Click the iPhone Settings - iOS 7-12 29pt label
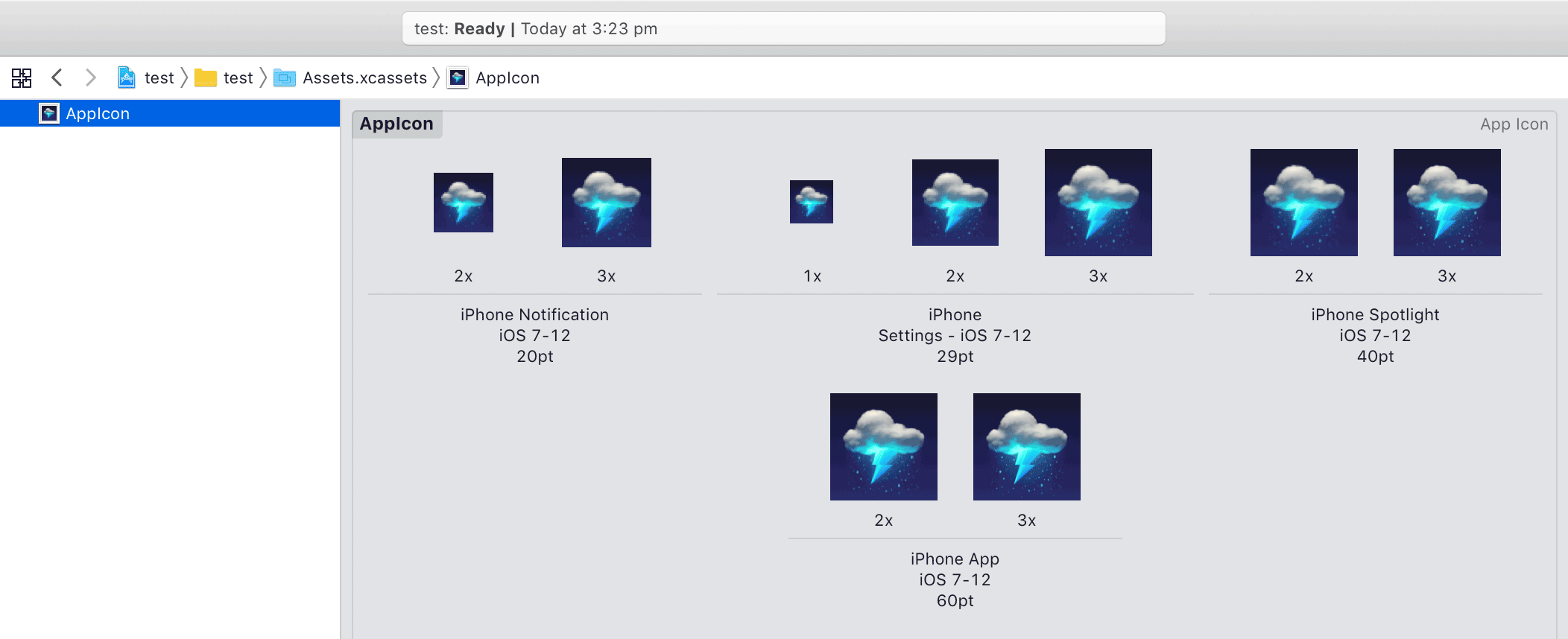This screenshot has height=639, width=1568. coord(955,335)
